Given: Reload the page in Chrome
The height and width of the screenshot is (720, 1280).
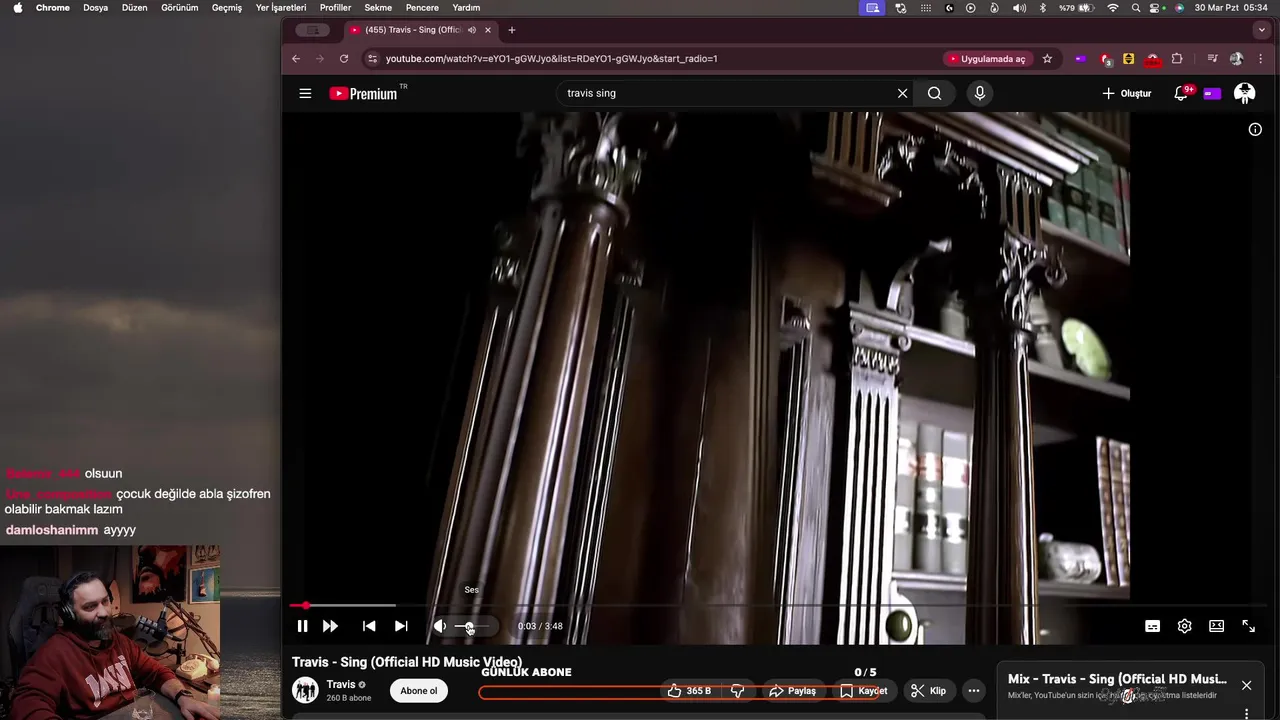Looking at the screenshot, I should (344, 59).
